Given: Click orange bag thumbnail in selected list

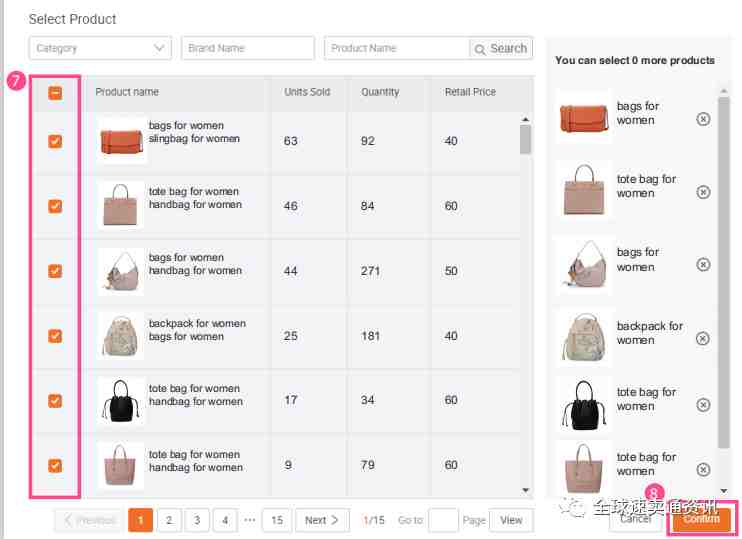Looking at the screenshot, I should 584,118.
